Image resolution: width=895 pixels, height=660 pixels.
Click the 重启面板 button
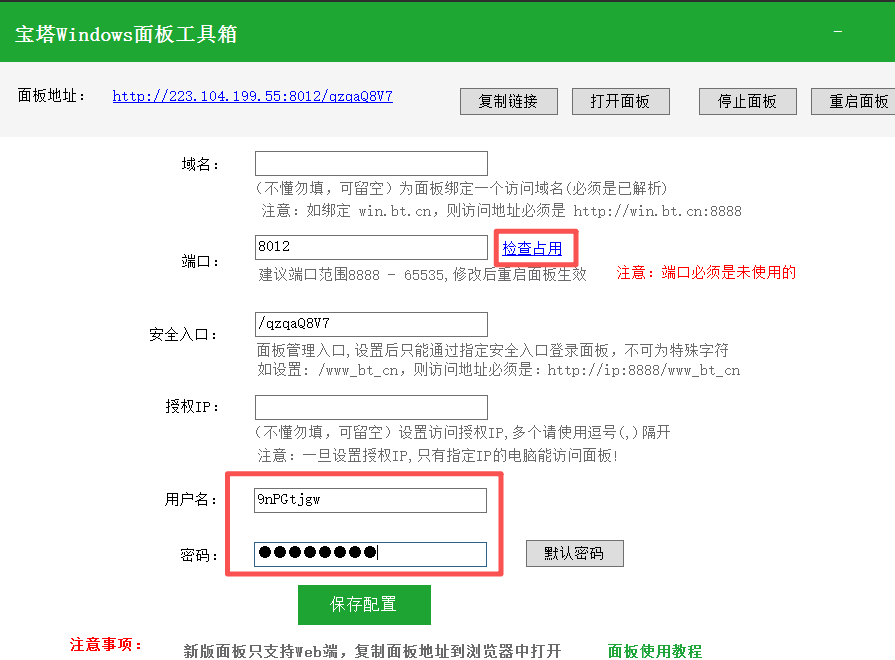[854, 102]
